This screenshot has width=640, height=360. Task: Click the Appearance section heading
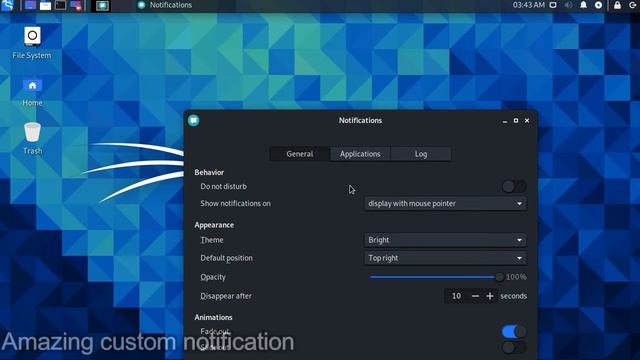click(214, 225)
